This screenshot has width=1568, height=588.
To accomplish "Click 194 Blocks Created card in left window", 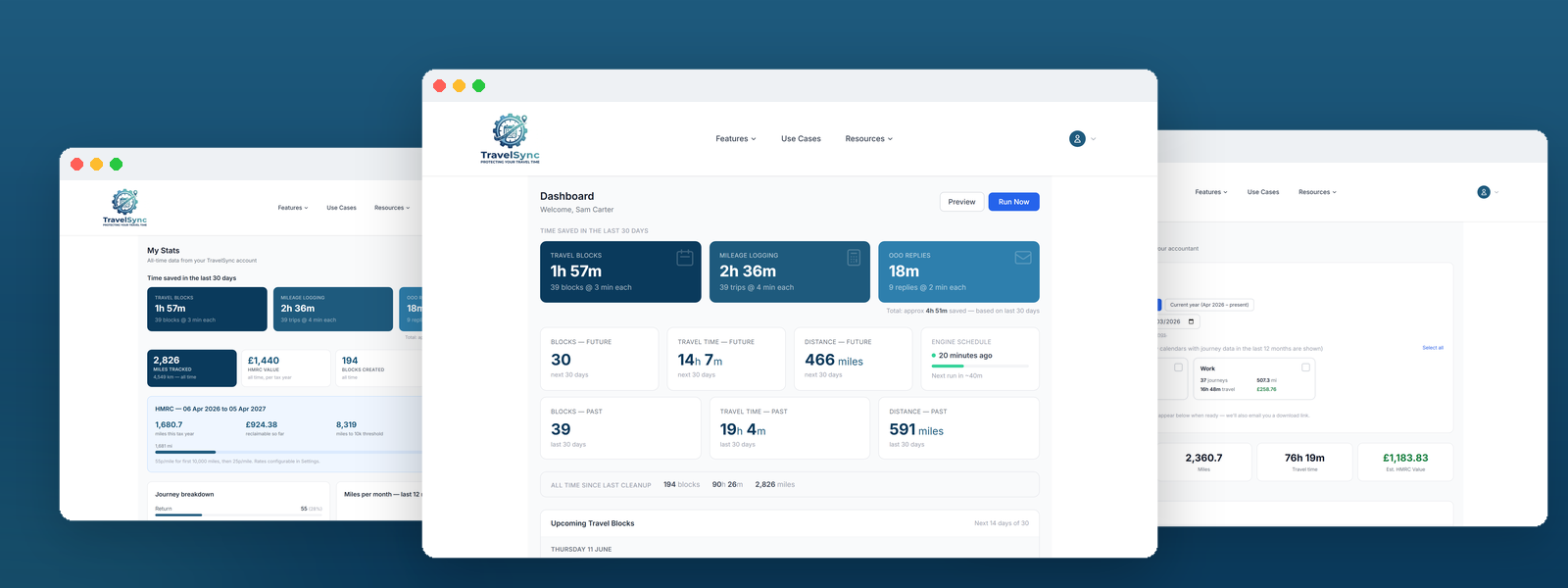I will (x=380, y=367).
